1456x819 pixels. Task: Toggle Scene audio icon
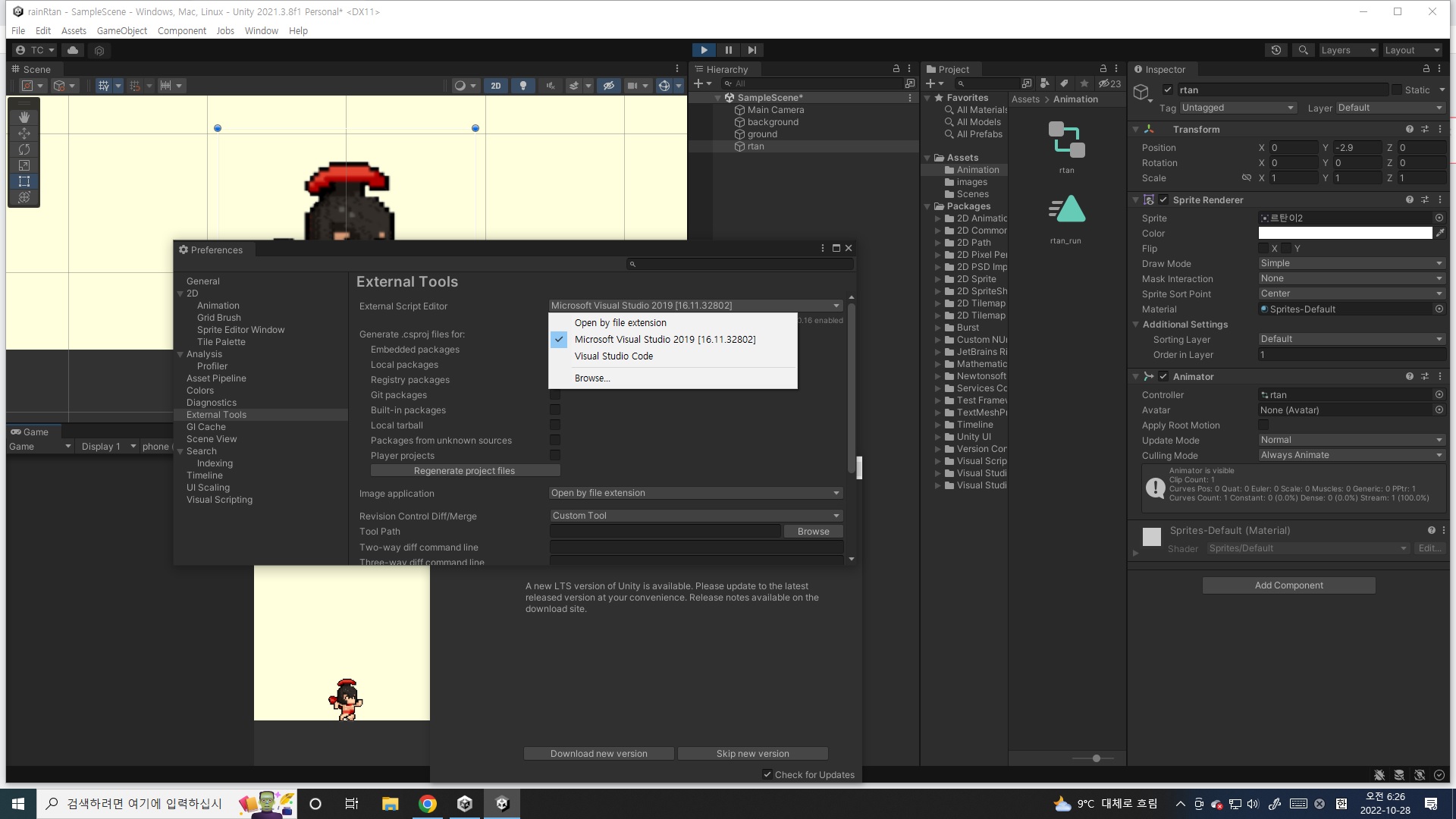pos(551,86)
